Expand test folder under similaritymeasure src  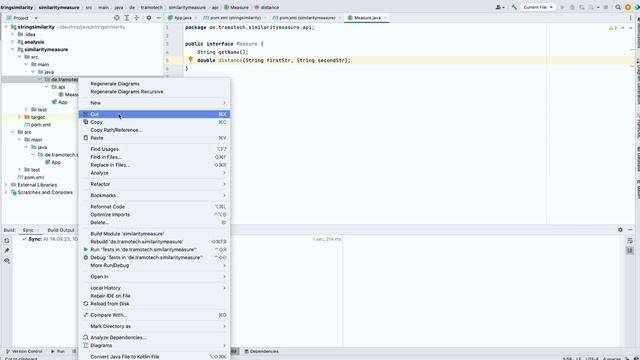(26, 109)
